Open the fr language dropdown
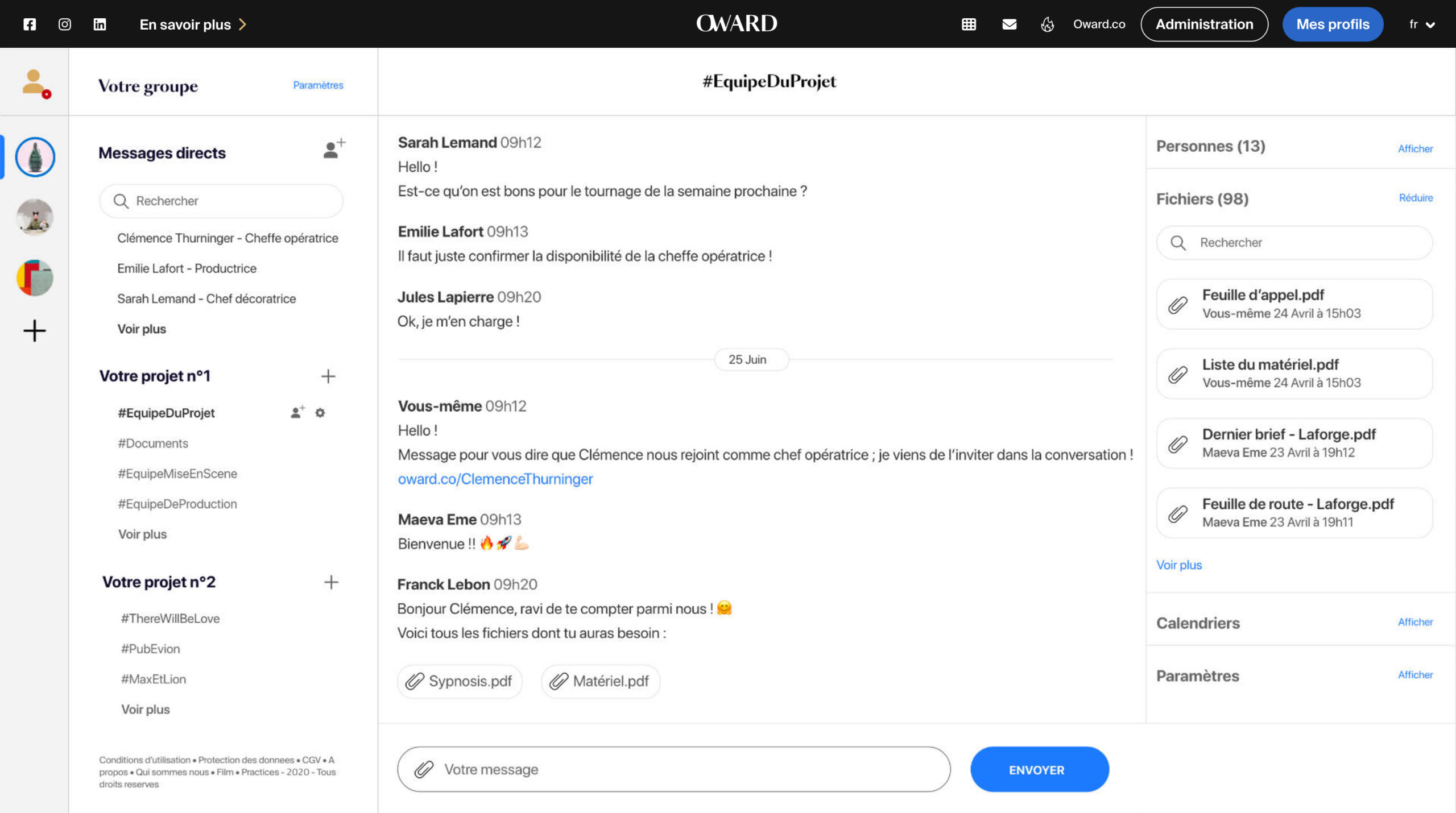1456x813 pixels. click(x=1421, y=24)
